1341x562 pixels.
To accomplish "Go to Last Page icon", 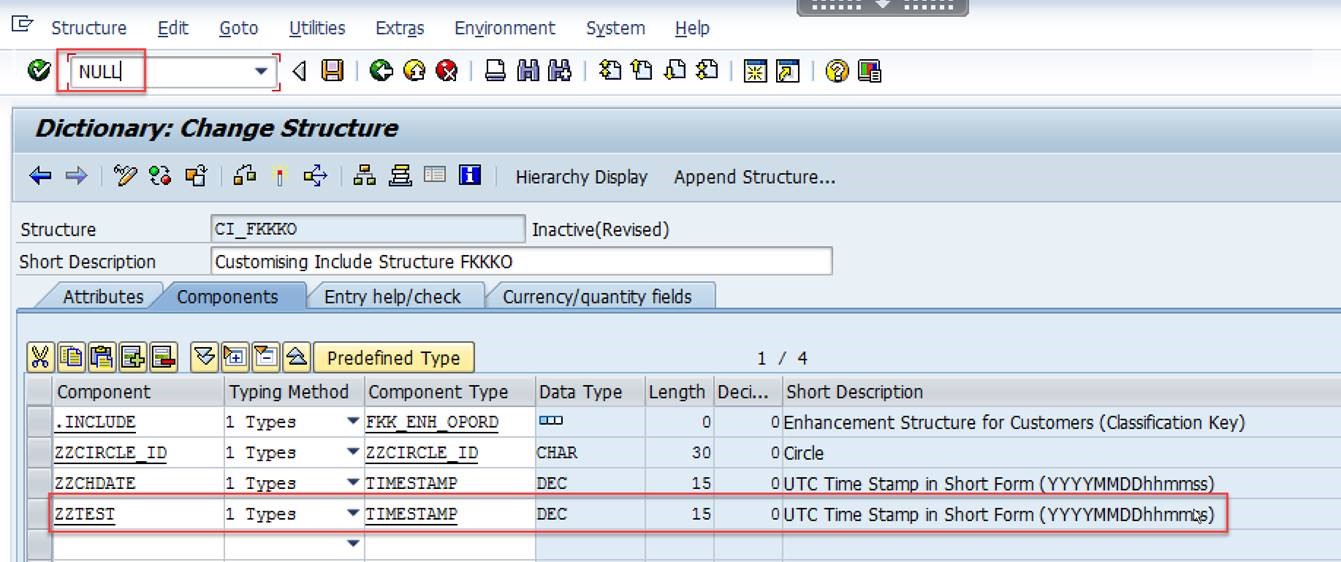I will [x=707, y=71].
